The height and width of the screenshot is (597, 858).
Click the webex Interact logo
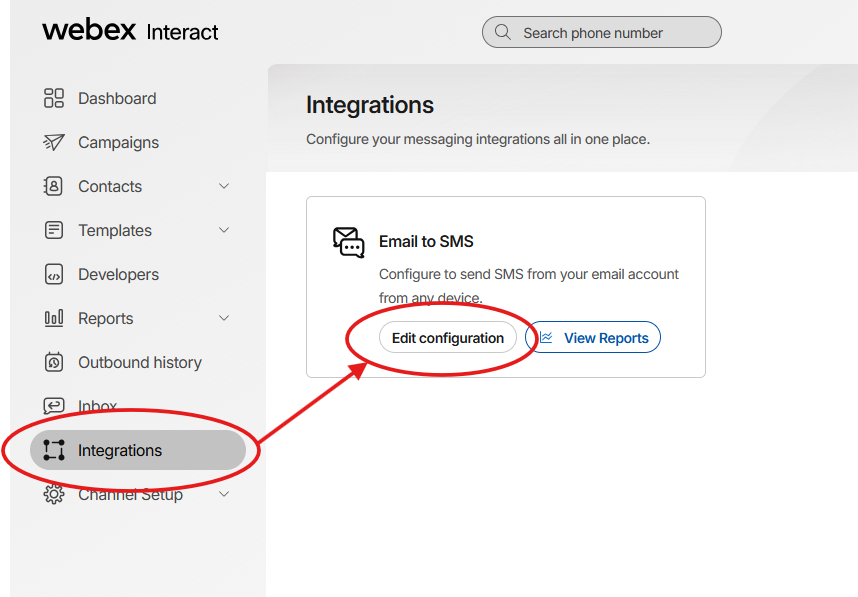point(130,30)
